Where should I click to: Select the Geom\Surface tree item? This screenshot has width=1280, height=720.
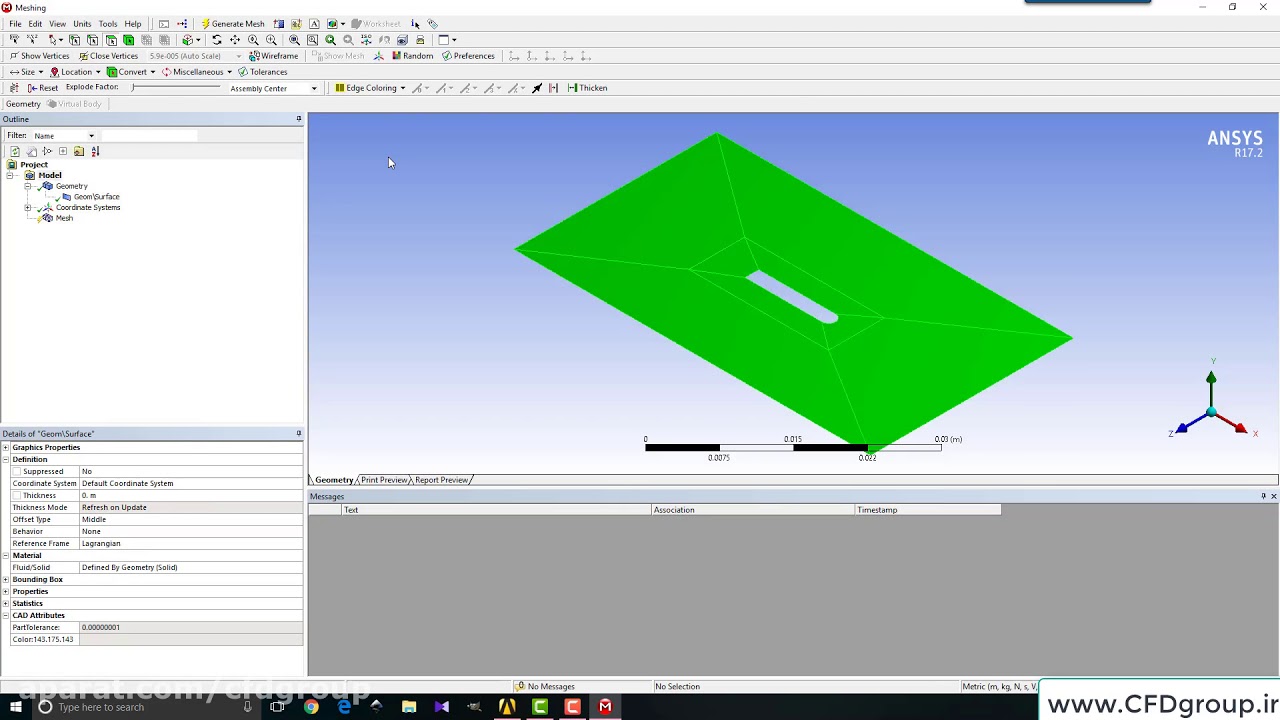[x=96, y=197]
